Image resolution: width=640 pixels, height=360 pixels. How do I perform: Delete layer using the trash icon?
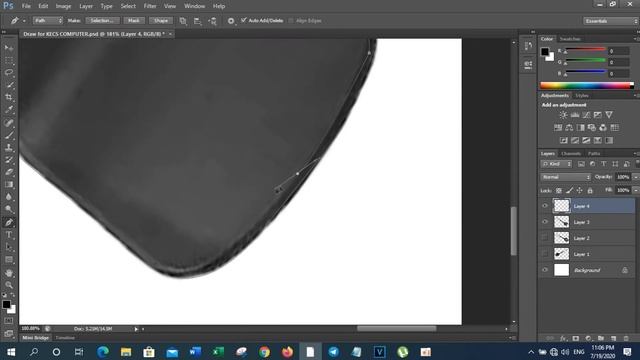626,338
